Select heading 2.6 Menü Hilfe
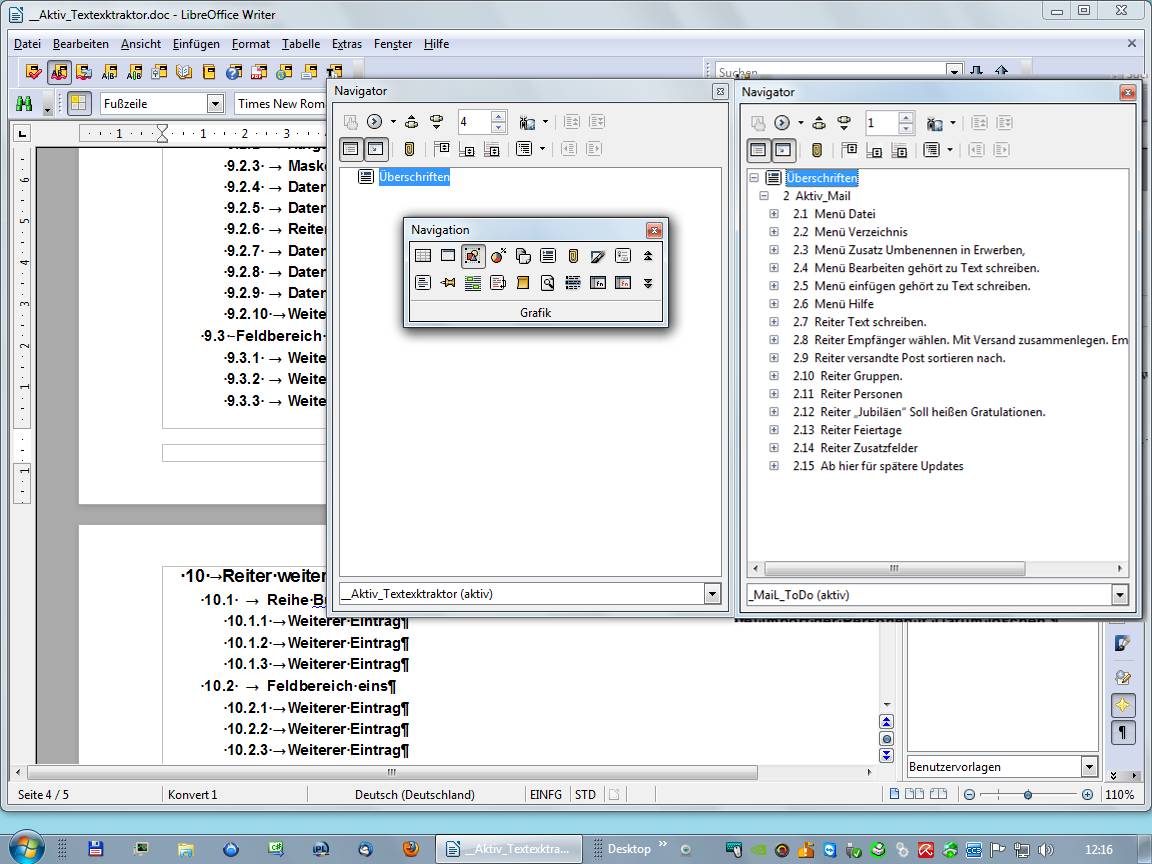Viewport: 1152px width, 864px height. tap(833, 304)
